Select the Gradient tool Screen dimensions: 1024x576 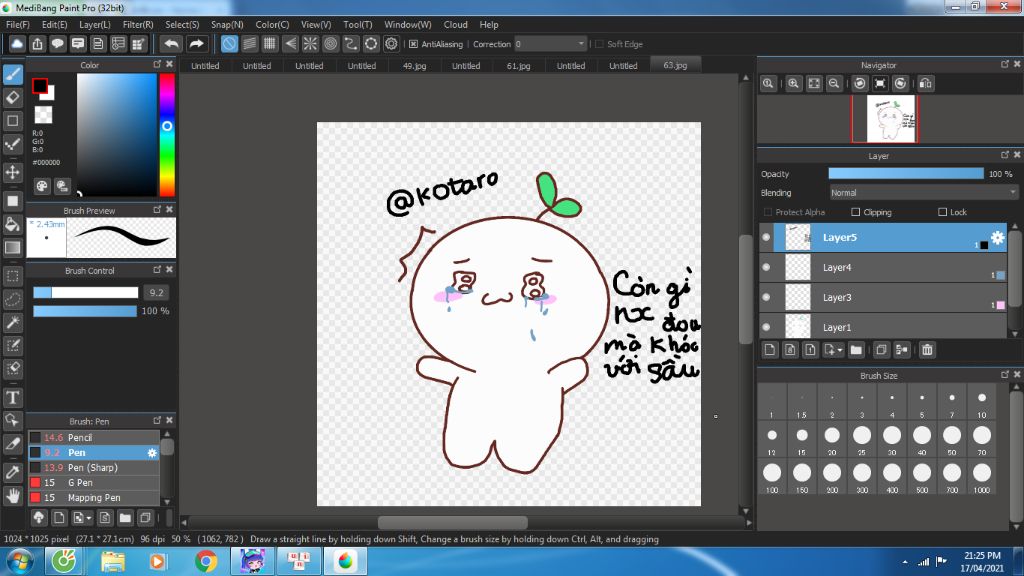[12, 248]
